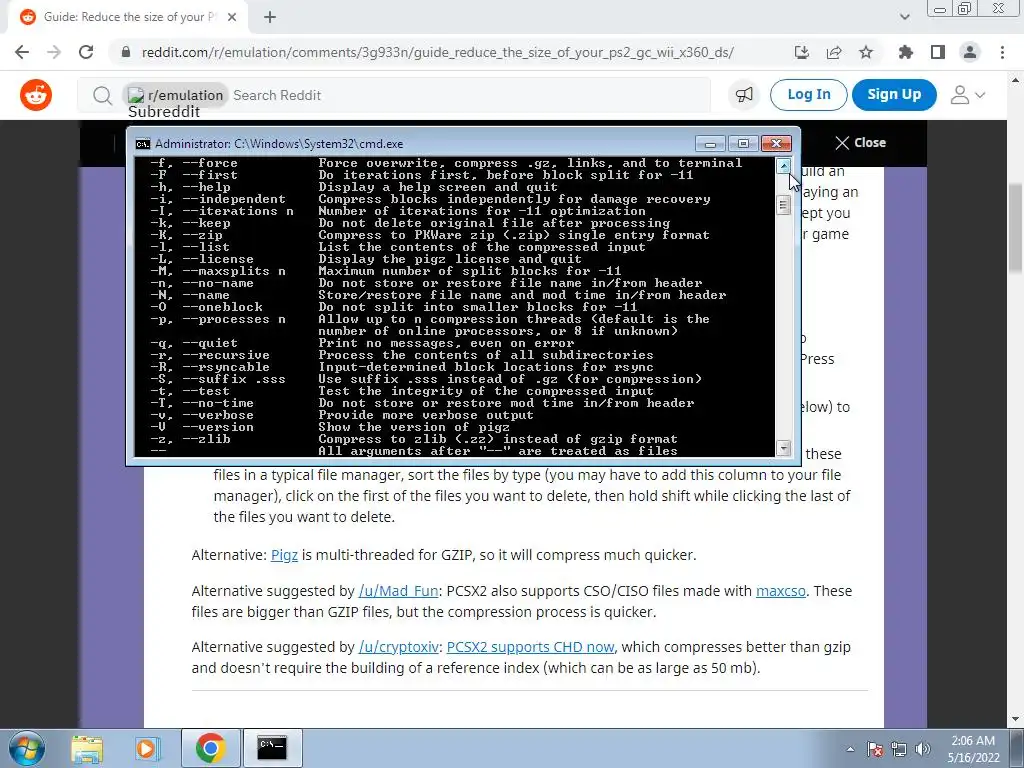Open the /u/cryptoxiv user link

(398, 647)
